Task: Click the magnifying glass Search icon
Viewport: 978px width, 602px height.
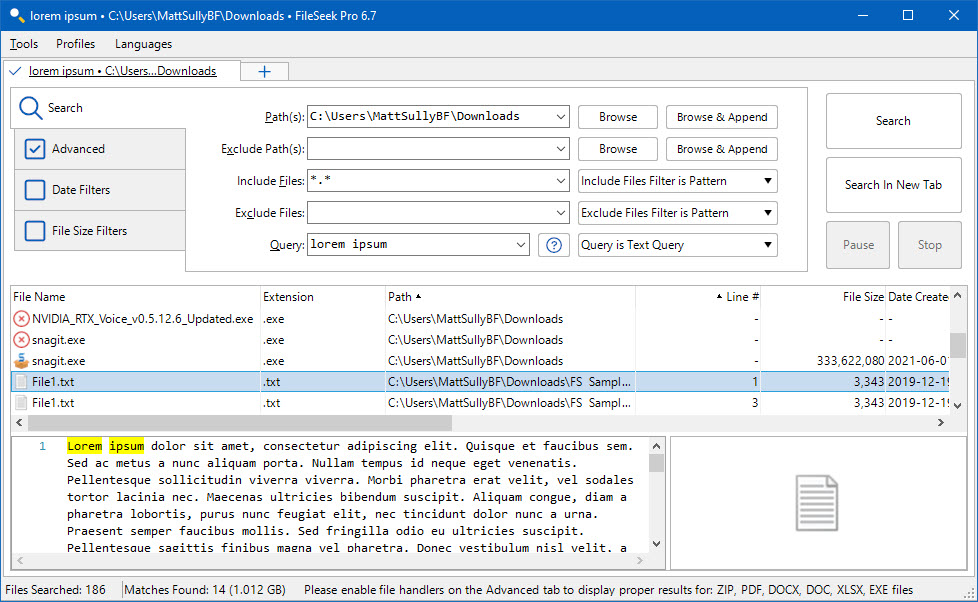Action: tap(31, 108)
